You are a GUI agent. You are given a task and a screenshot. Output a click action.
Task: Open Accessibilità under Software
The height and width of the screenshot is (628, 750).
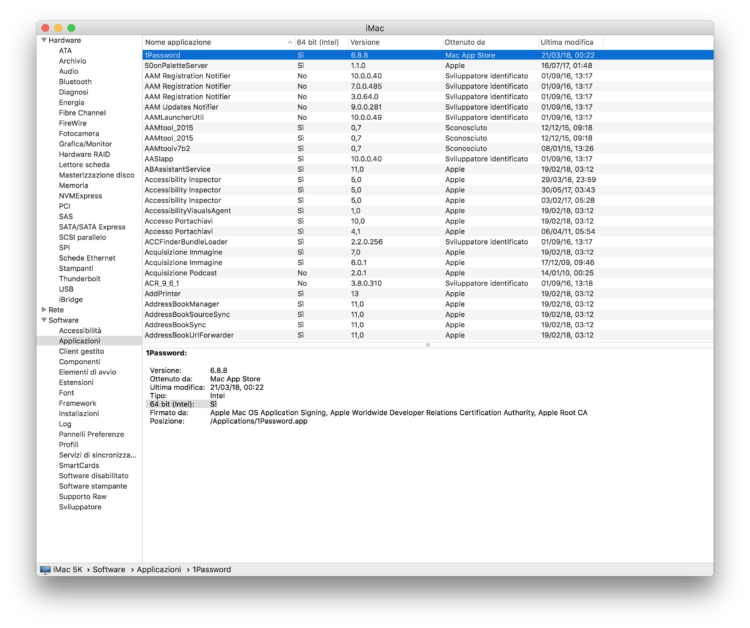pyautogui.click(x=80, y=331)
